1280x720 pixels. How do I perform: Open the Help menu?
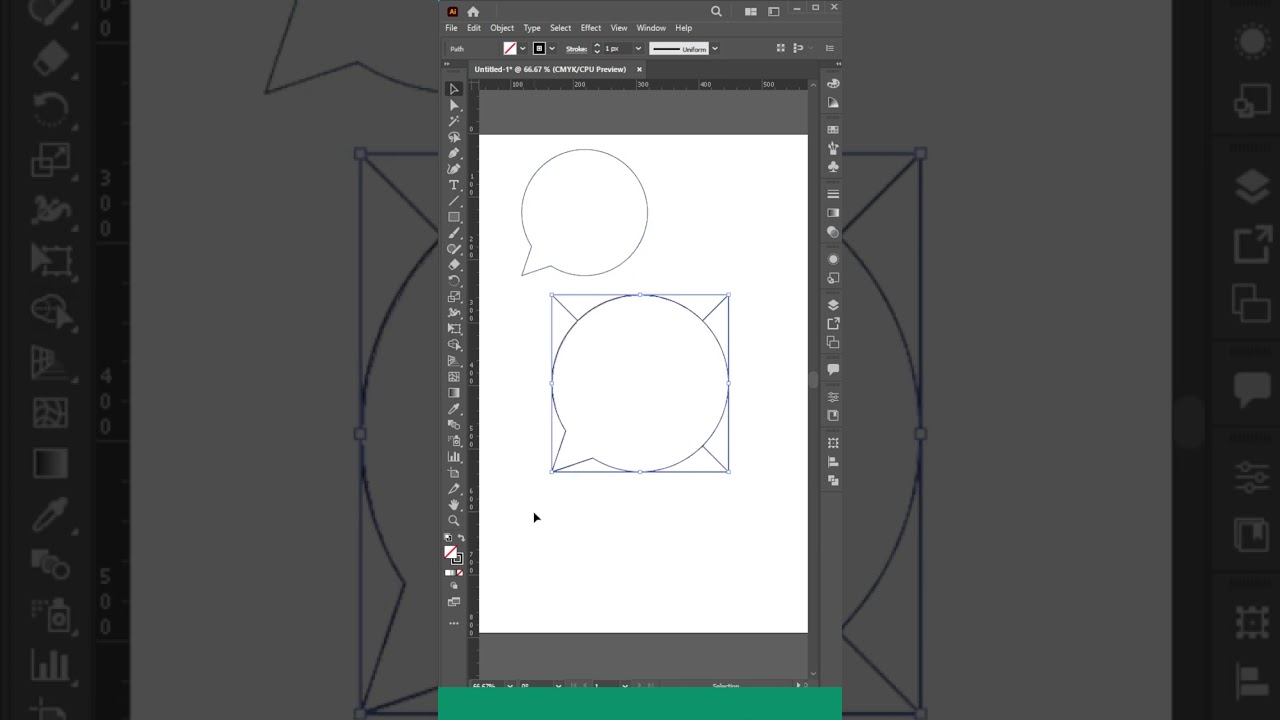coord(684,28)
